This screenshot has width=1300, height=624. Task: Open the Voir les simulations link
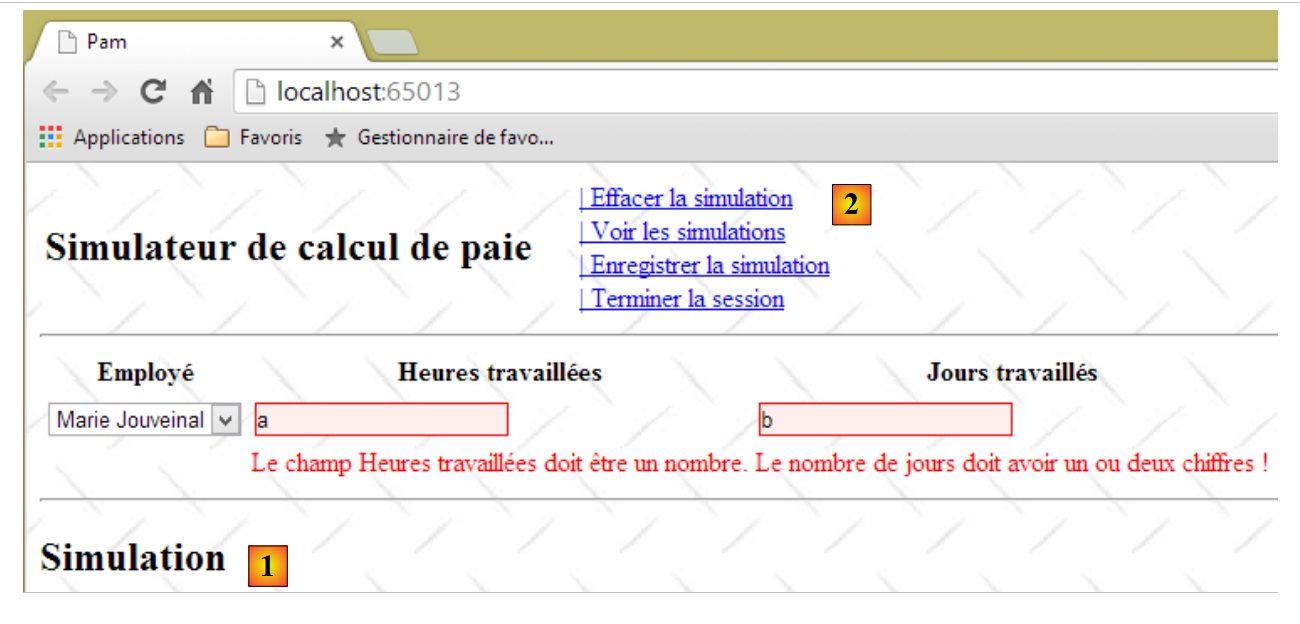pos(683,232)
